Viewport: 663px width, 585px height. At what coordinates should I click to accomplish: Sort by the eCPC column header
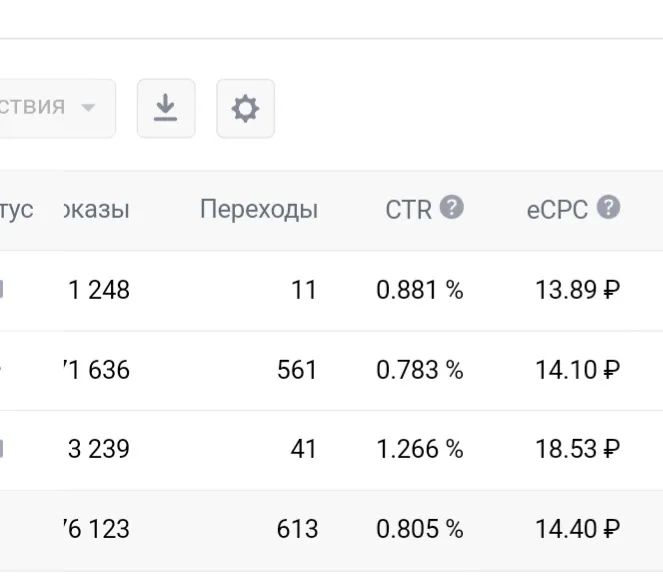[x=557, y=210]
